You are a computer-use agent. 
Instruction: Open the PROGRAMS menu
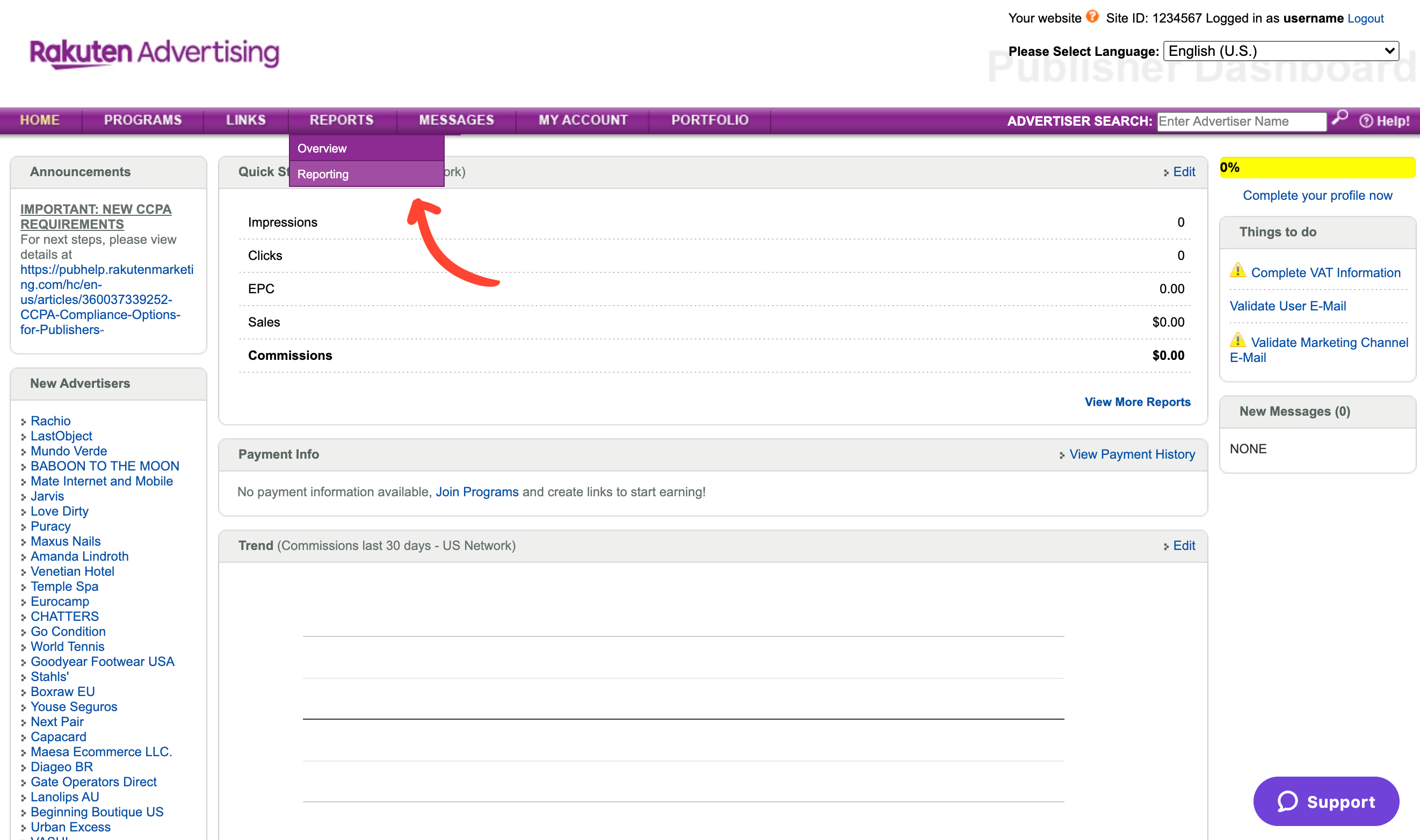pos(143,120)
